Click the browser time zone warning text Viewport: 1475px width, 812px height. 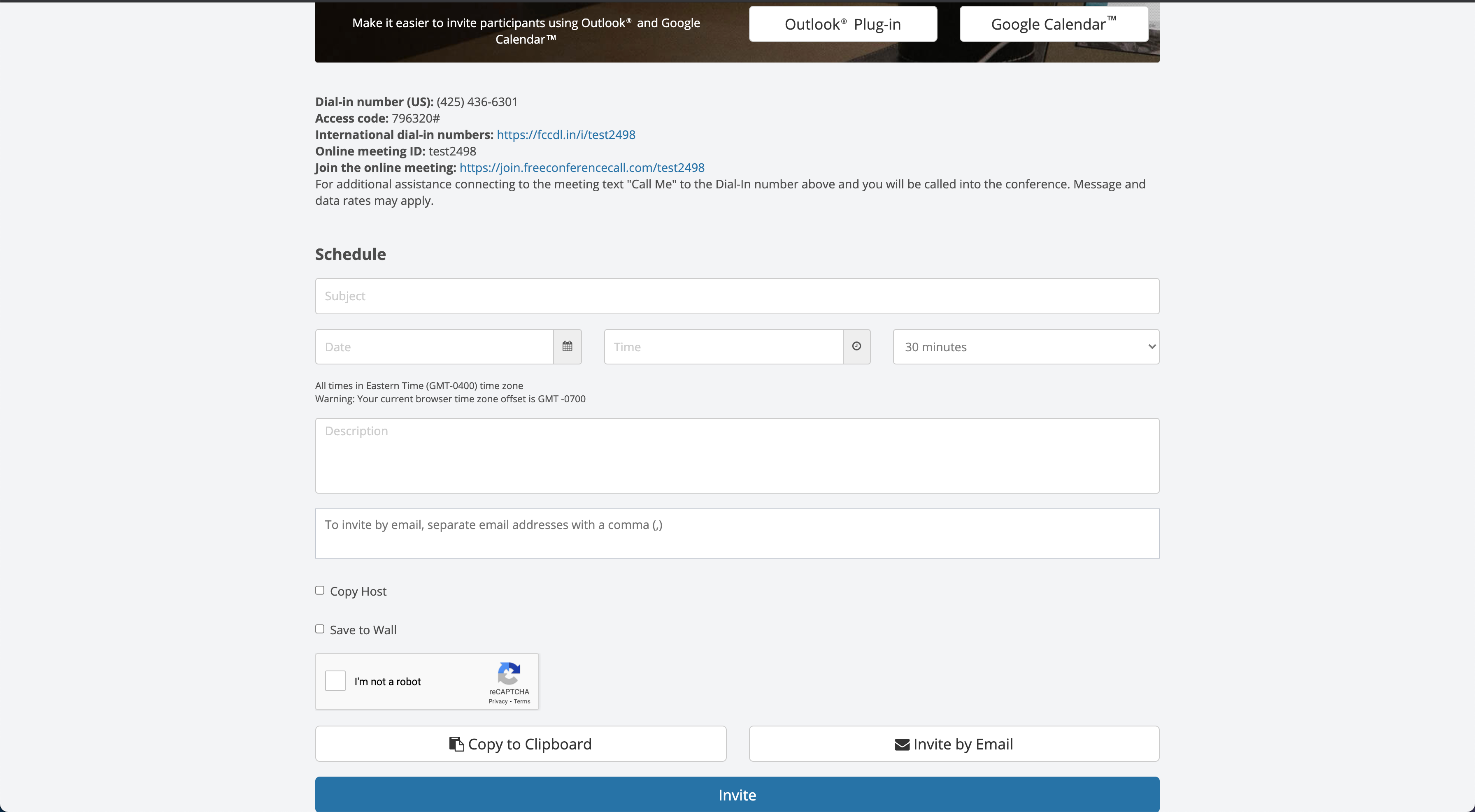coord(450,399)
